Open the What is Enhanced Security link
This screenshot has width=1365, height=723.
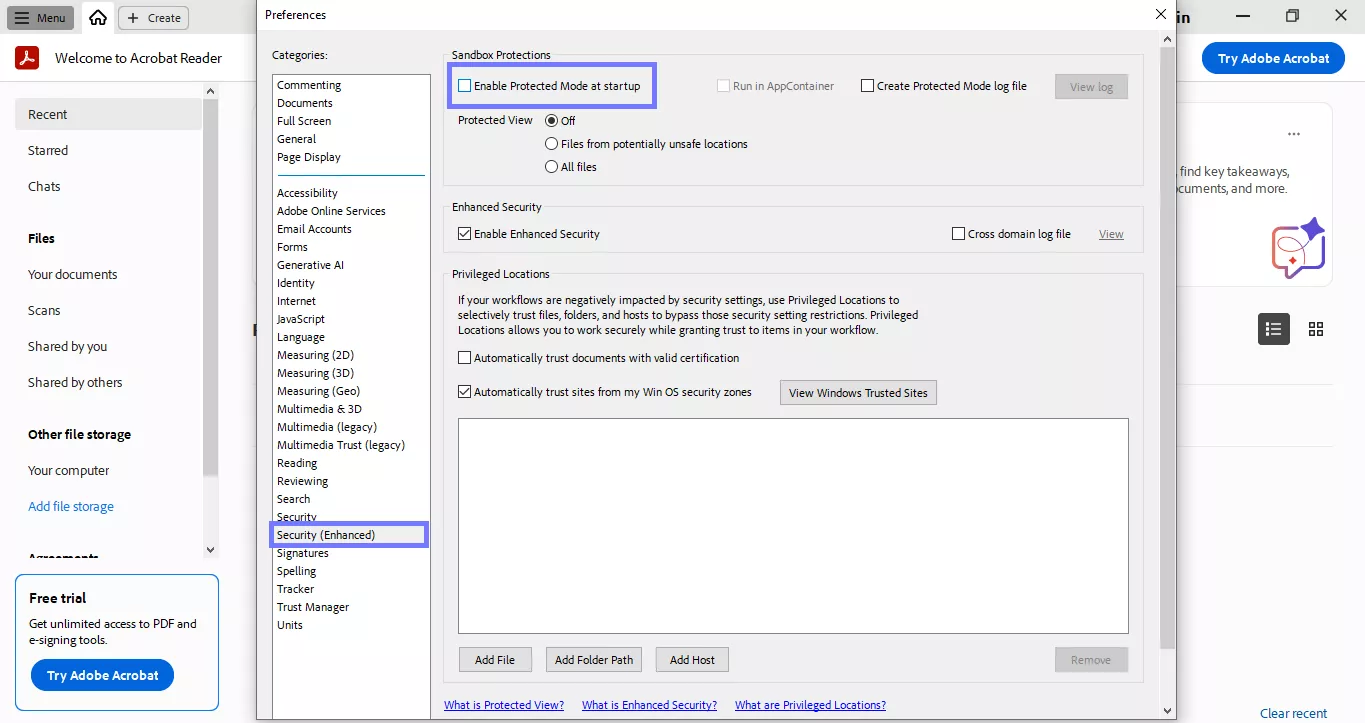click(649, 704)
